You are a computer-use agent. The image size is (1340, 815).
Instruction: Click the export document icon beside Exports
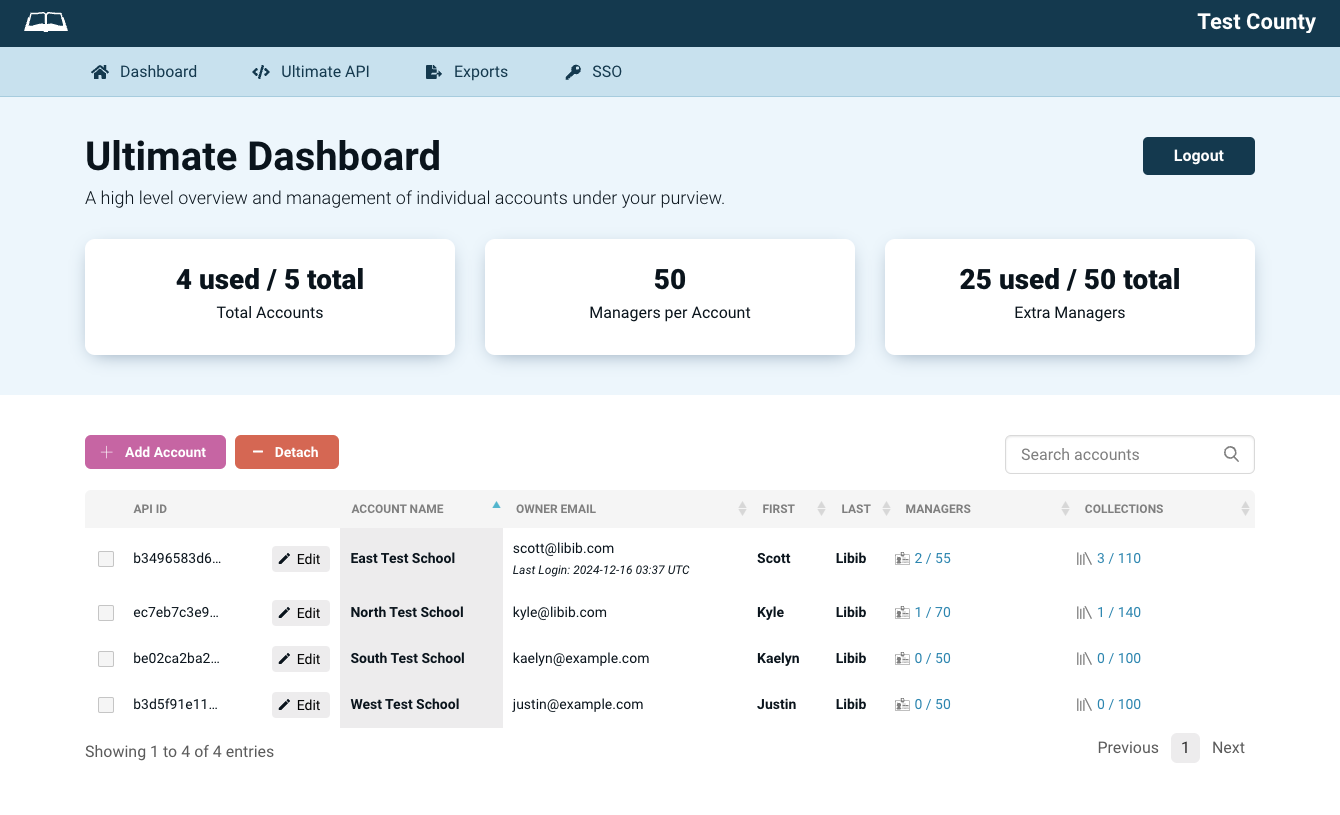432,71
